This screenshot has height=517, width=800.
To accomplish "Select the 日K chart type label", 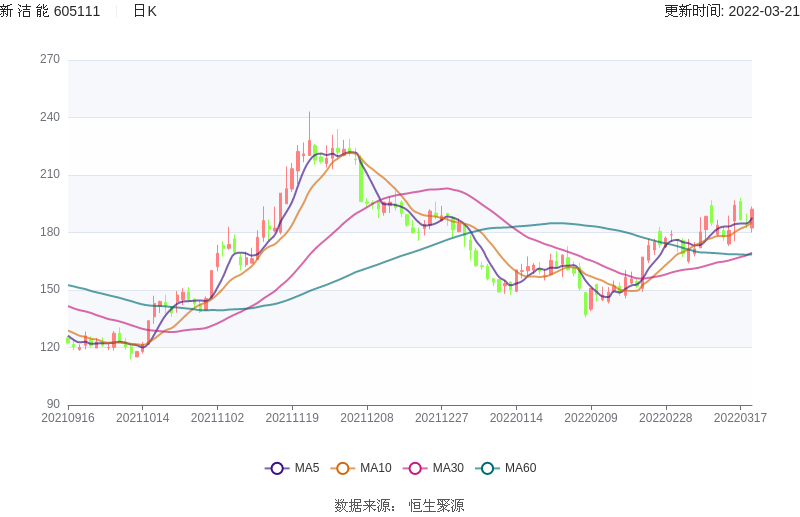I will 145,11.
